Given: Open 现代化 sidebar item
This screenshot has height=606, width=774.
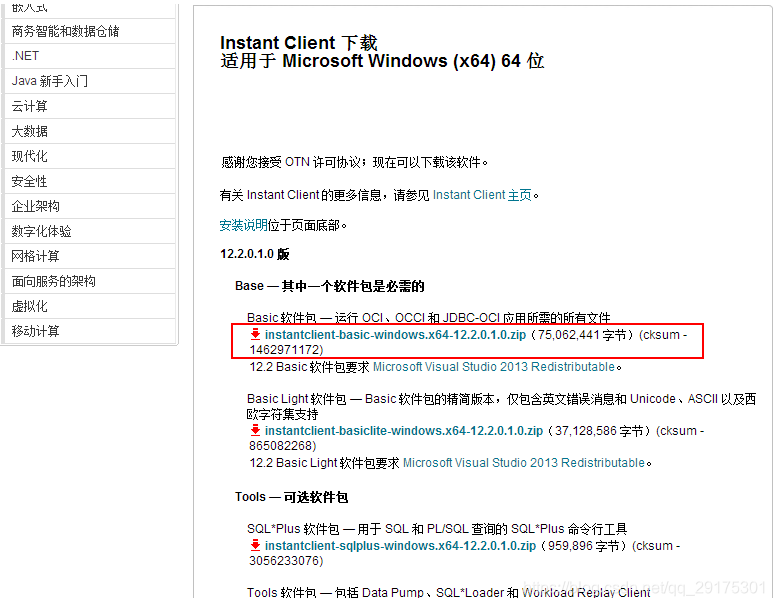Looking at the screenshot, I should click(89, 156).
